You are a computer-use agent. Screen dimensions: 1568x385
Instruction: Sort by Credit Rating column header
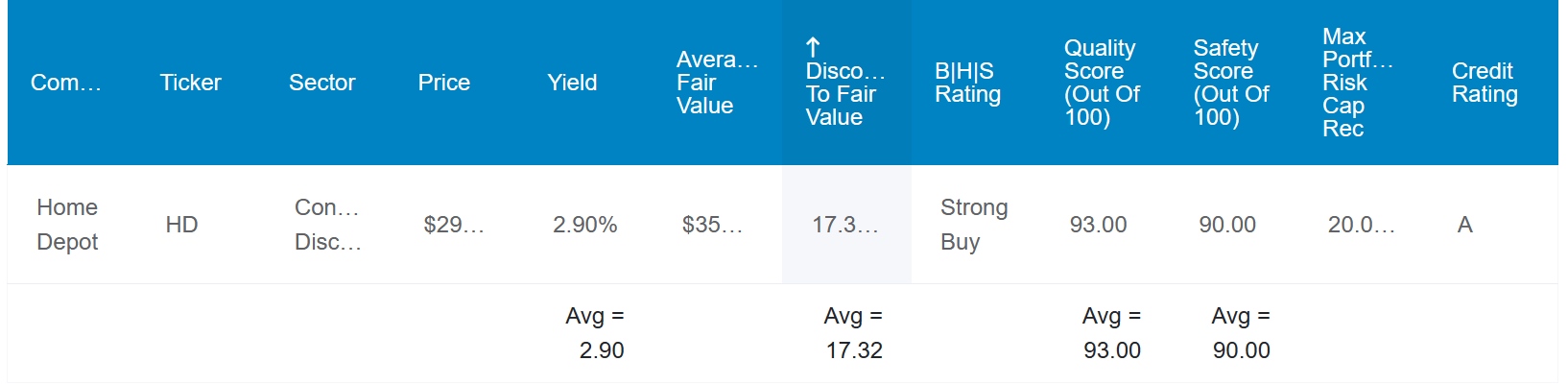(1484, 83)
